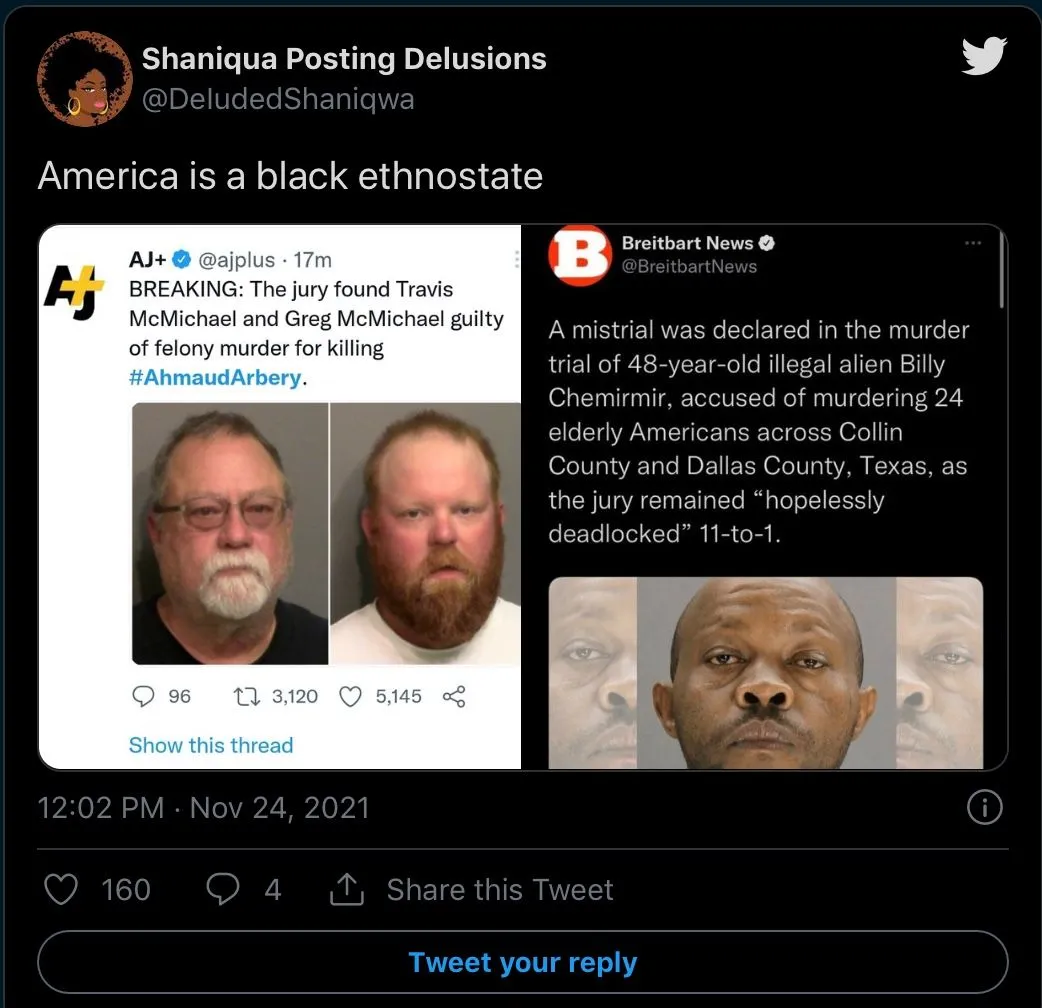
Task: Click AJ+ embedded tweet share icon
Action: [454, 696]
